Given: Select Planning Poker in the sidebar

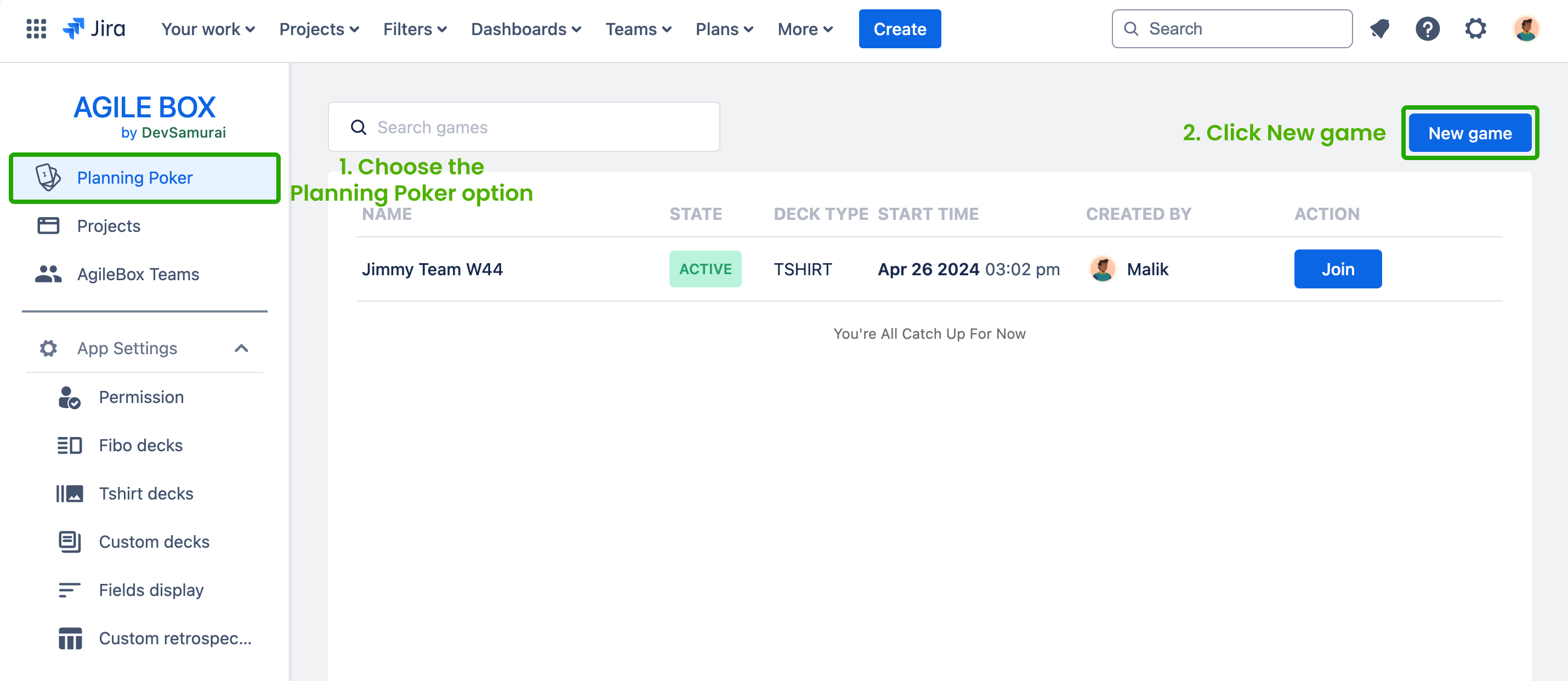Looking at the screenshot, I should (x=145, y=178).
